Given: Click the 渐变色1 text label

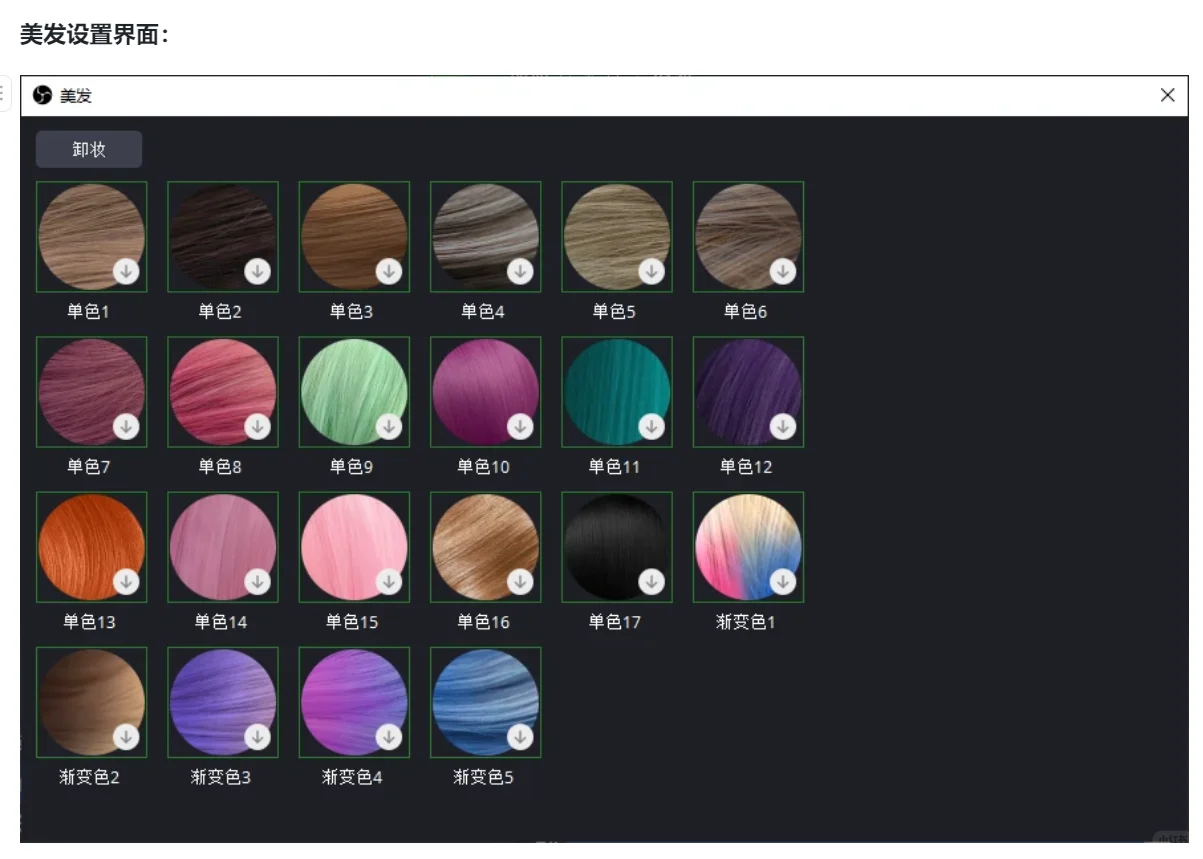Looking at the screenshot, I should pos(746,622).
